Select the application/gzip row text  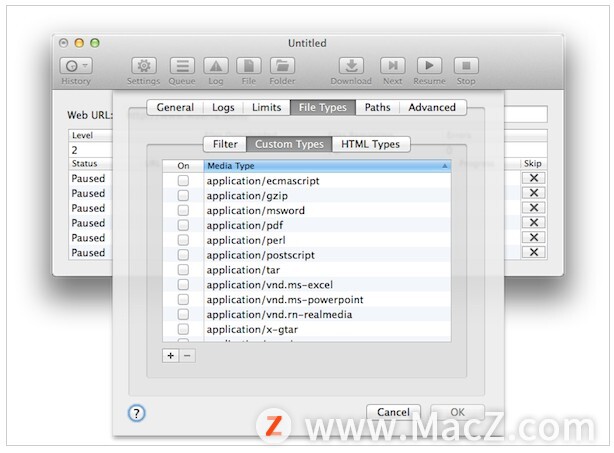(x=247, y=196)
